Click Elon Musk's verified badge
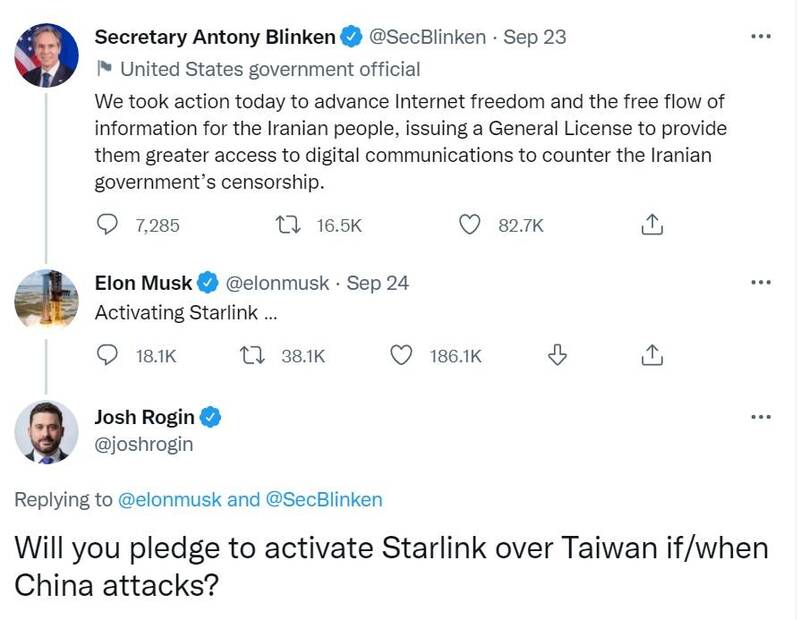This screenshot has height=620, width=800. click(209, 283)
